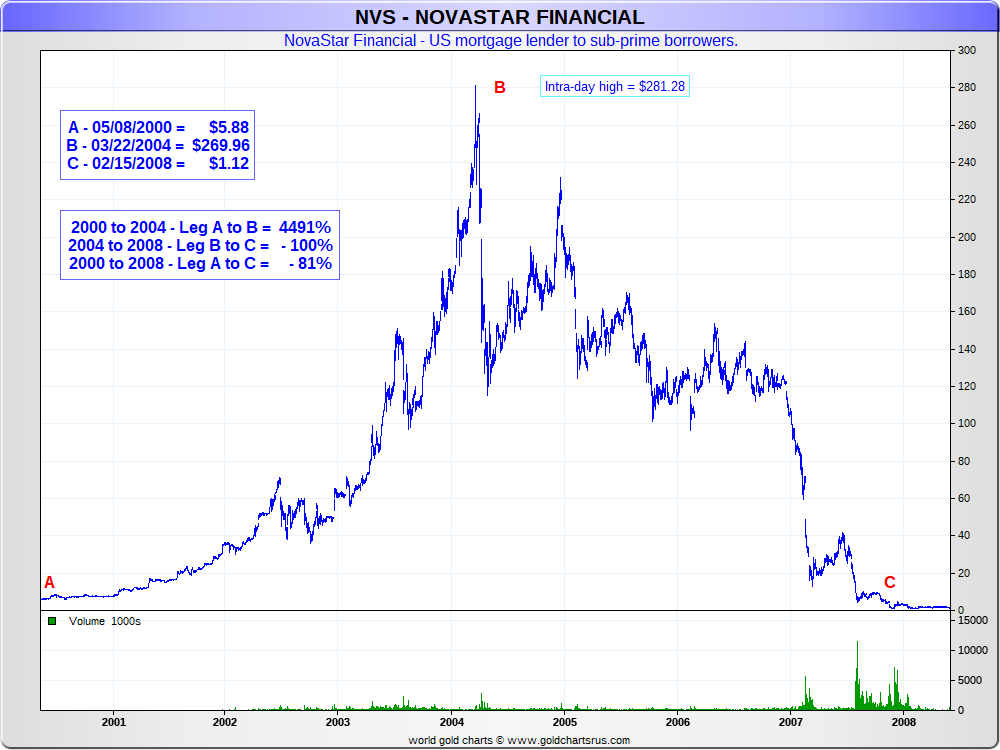Click the B - 03/22/2004 = $269.96 line
The width and height of the screenshot is (1000, 750).
[x=158, y=145]
